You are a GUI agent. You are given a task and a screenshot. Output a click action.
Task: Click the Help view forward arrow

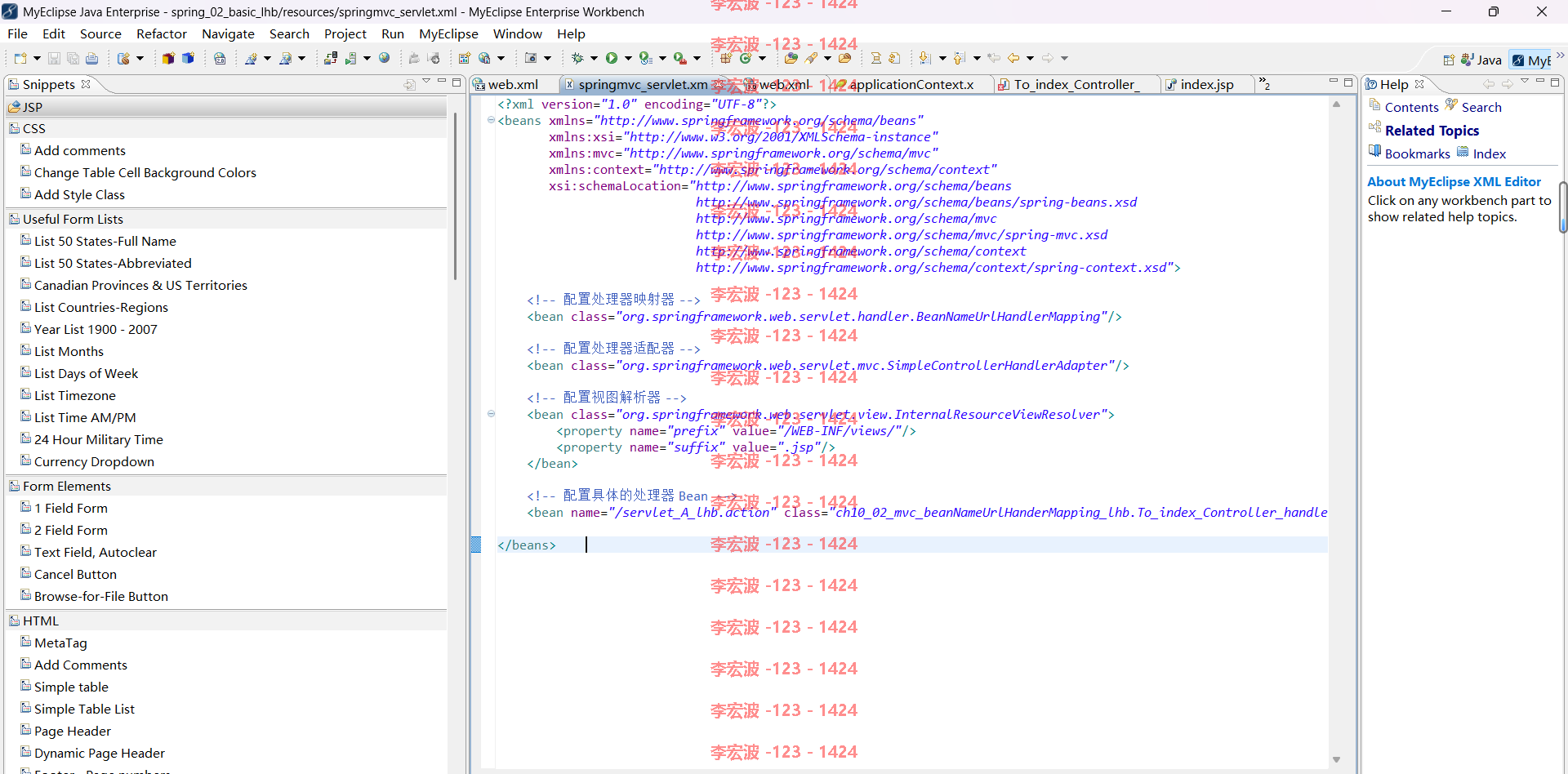pos(1508,84)
